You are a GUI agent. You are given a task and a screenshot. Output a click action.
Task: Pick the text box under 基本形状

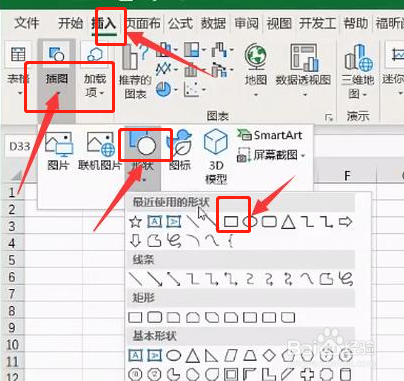(x=135, y=355)
